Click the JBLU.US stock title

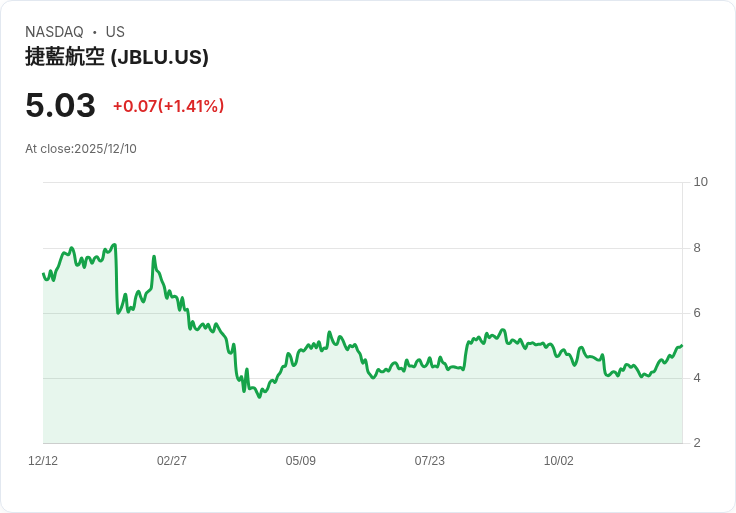click(117, 57)
